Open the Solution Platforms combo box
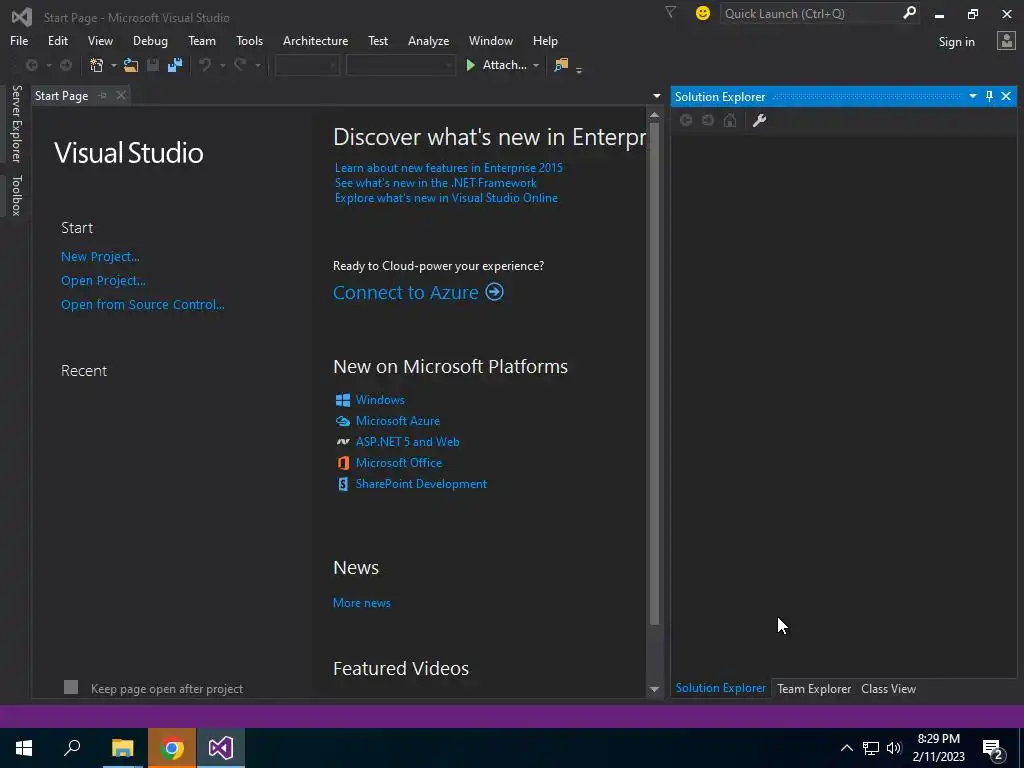Image resolution: width=1024 pixels, height=768 pixels. pos(400,65)
